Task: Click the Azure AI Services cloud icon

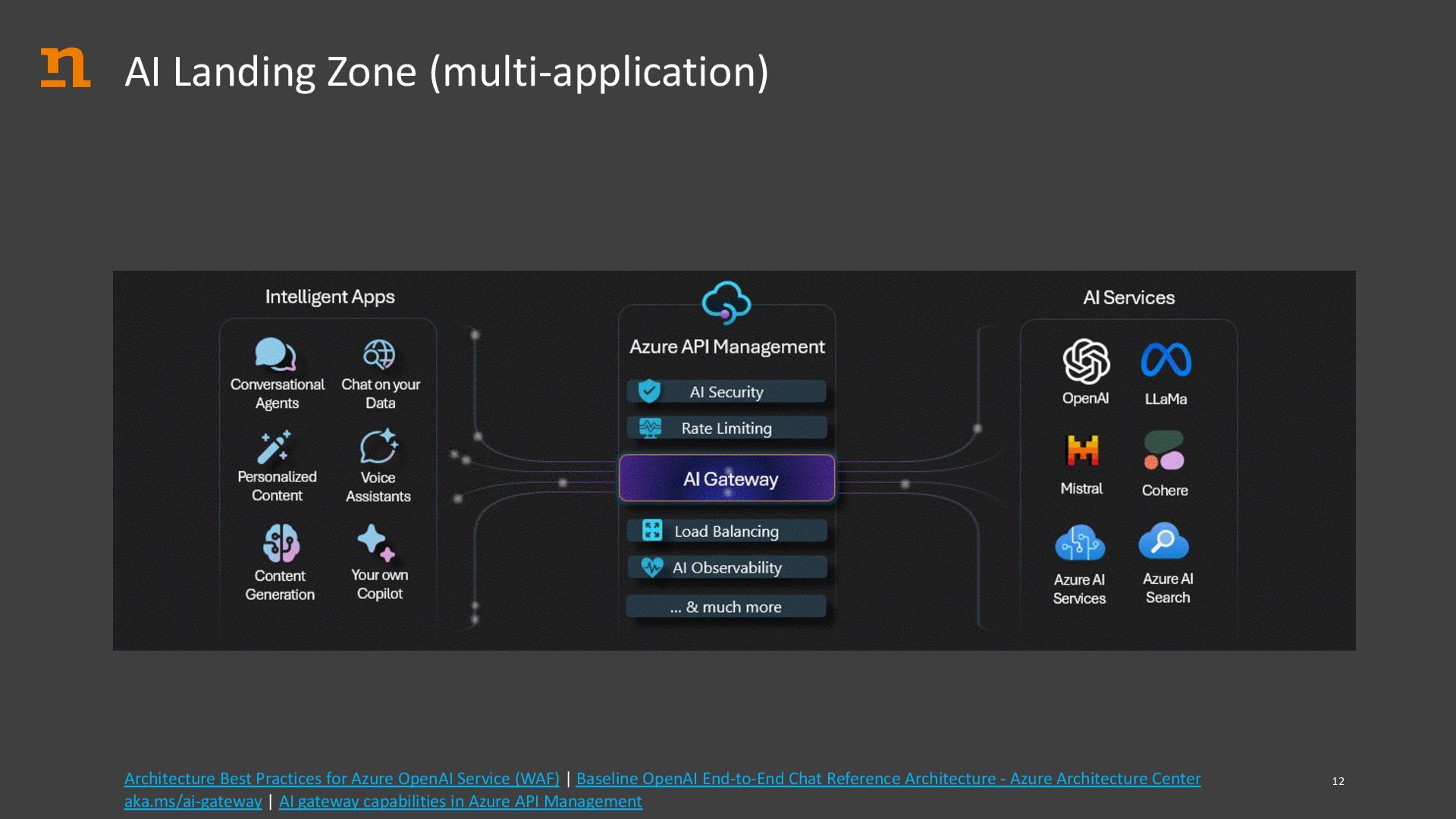Action: [1080, 542]
